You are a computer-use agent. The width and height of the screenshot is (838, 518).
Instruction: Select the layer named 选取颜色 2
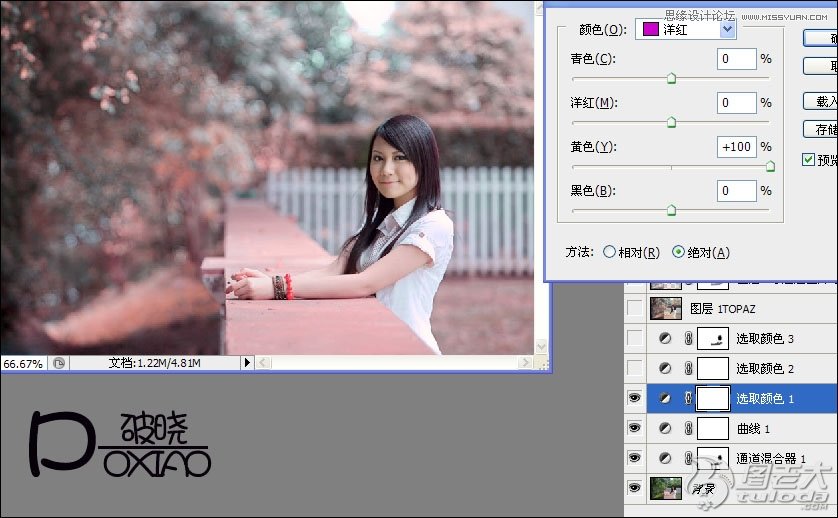point(765,368)
